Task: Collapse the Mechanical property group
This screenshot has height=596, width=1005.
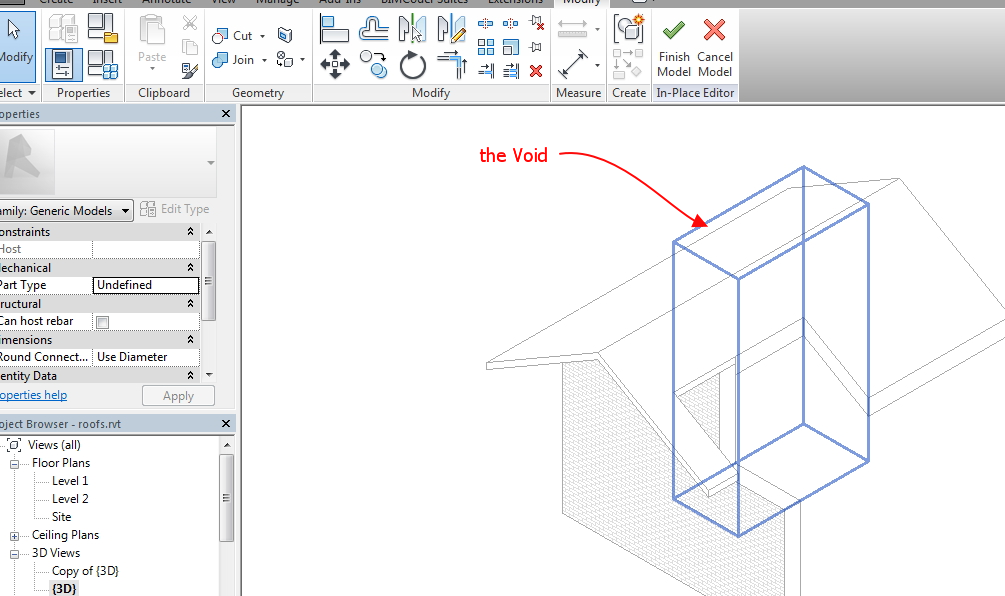Action: (x=190, y=267)
